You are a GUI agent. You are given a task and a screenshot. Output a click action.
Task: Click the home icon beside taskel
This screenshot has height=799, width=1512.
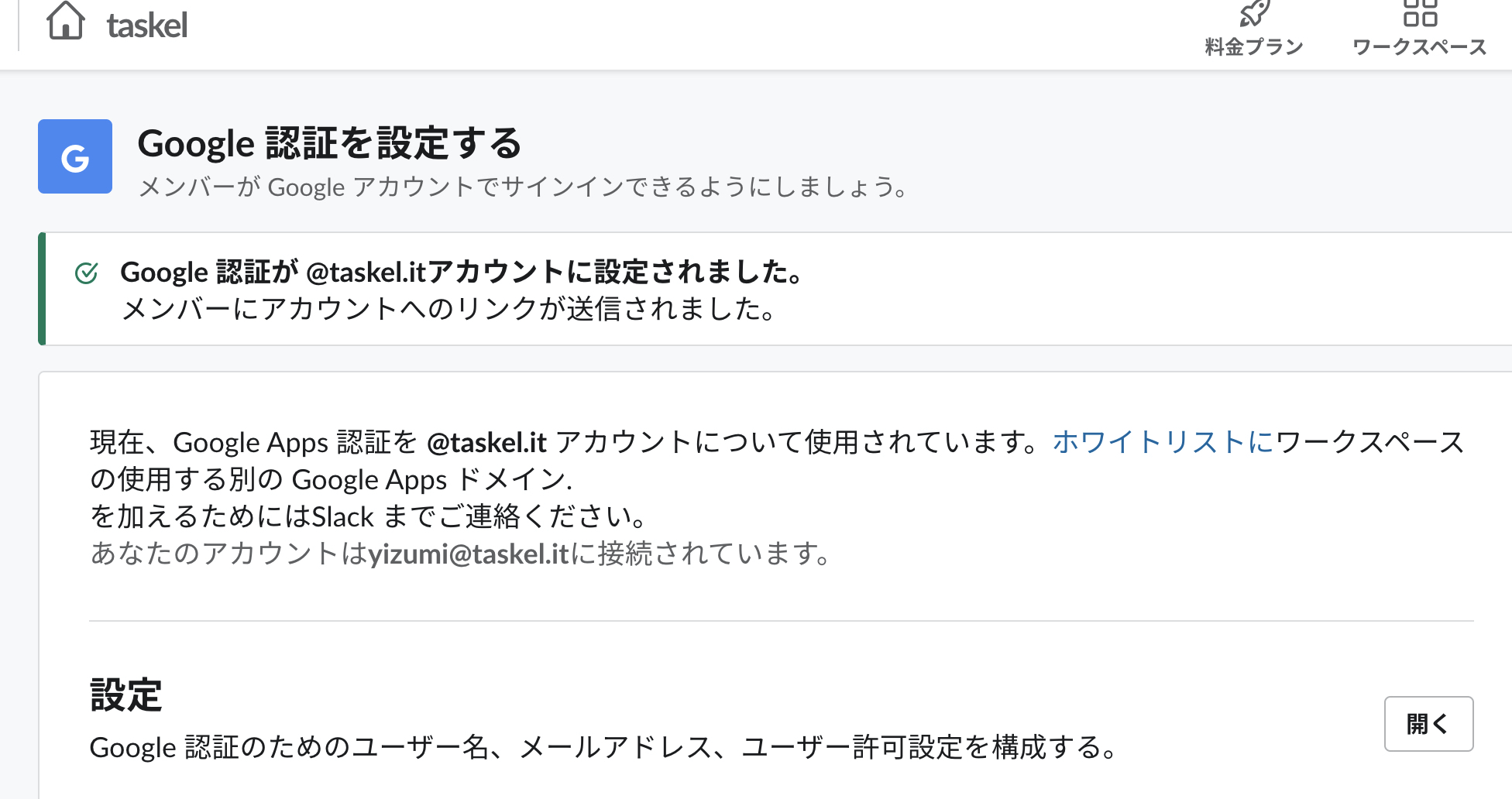point(65,20)
